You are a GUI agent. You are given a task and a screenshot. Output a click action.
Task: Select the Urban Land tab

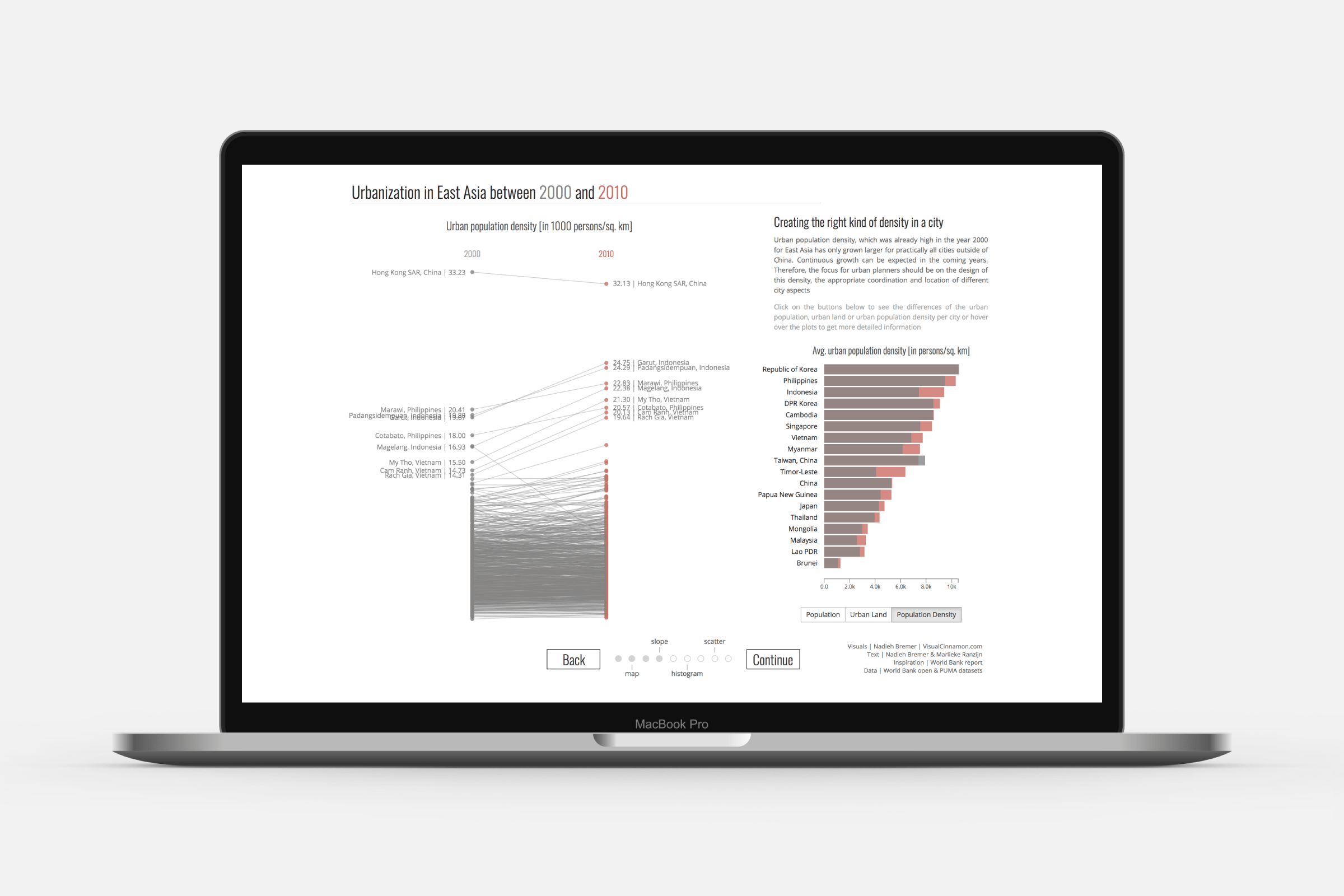tap(865, 614)
